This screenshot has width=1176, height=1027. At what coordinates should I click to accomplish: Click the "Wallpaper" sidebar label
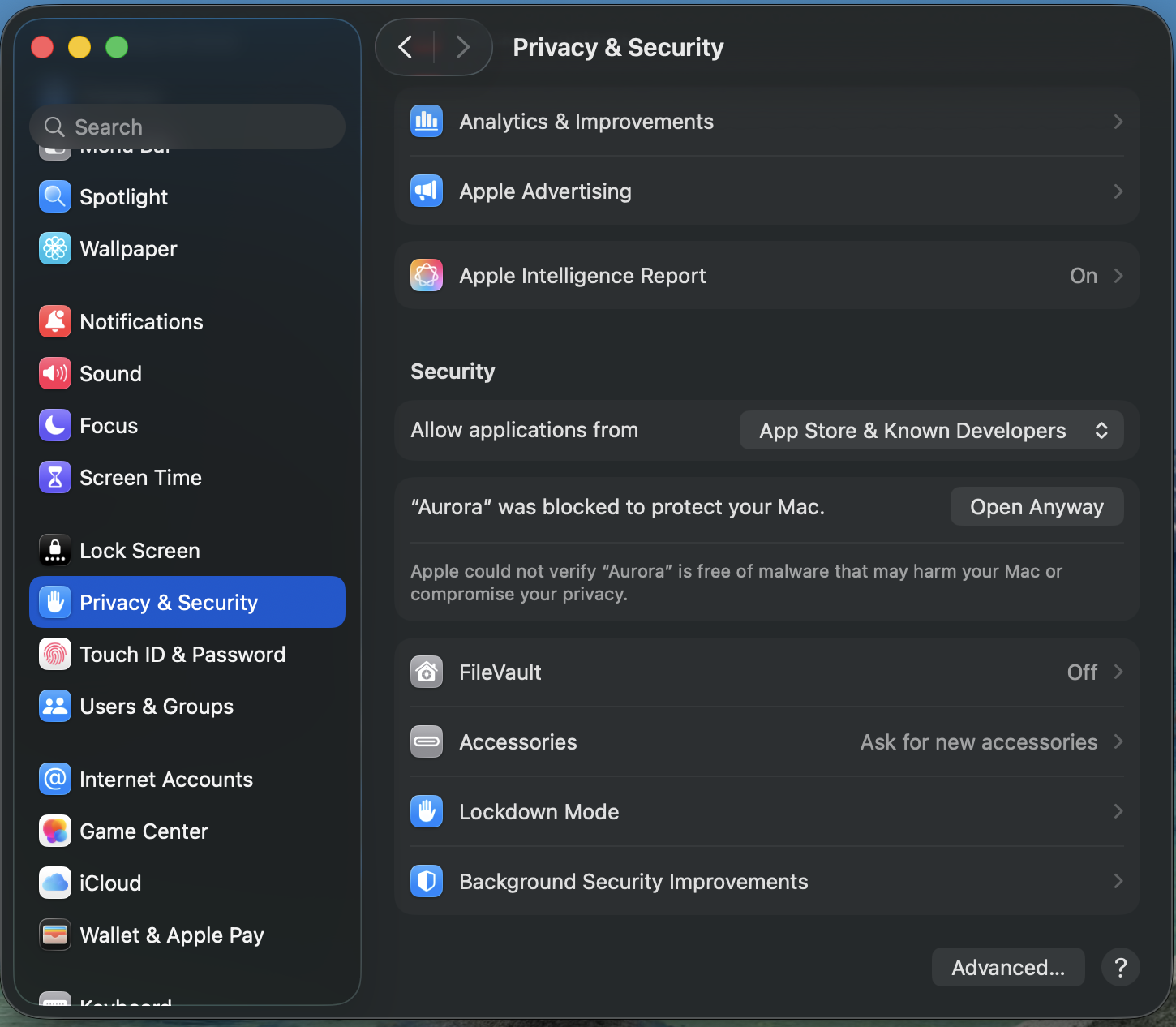click(x=128, y=249)
